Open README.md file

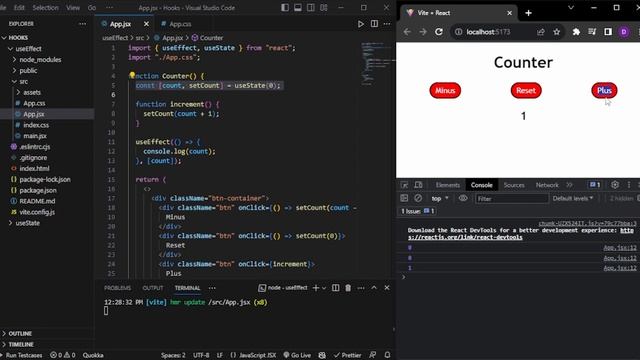pyautogui.click(x=37, y=201)
